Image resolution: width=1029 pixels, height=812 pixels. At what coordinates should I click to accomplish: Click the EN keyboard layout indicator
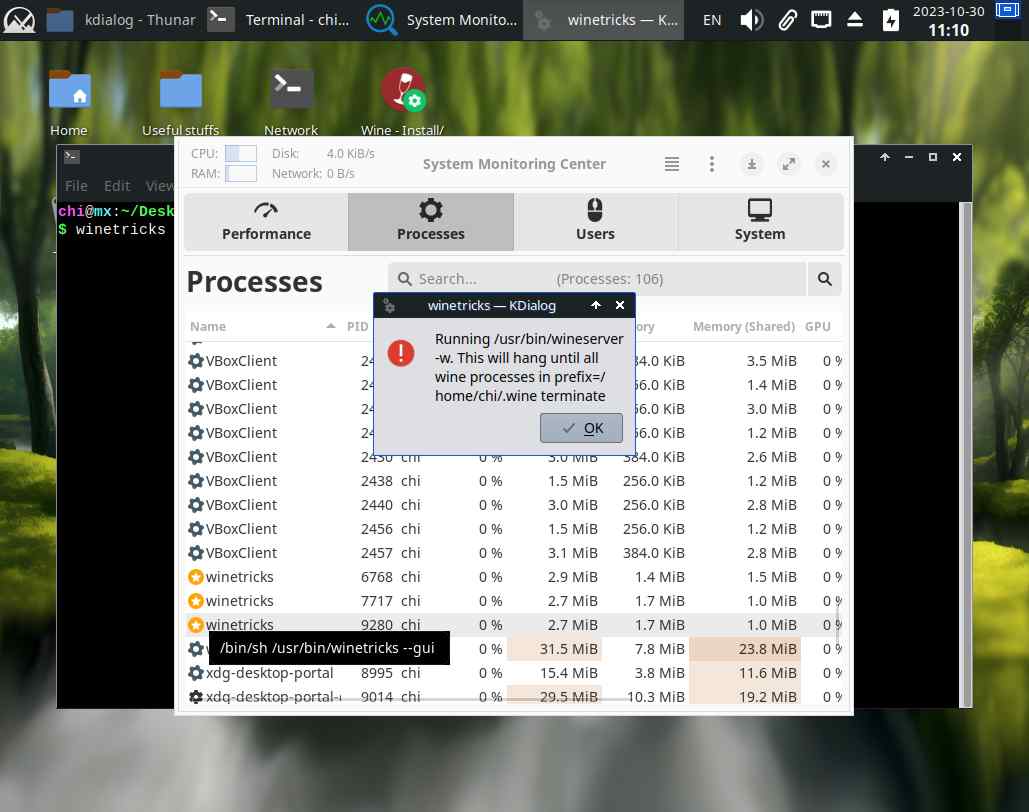pyautogui.click(x=711, y=20)
